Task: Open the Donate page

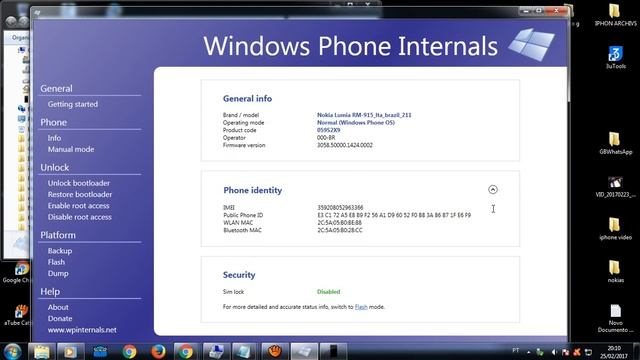Action: pos(60,318)
